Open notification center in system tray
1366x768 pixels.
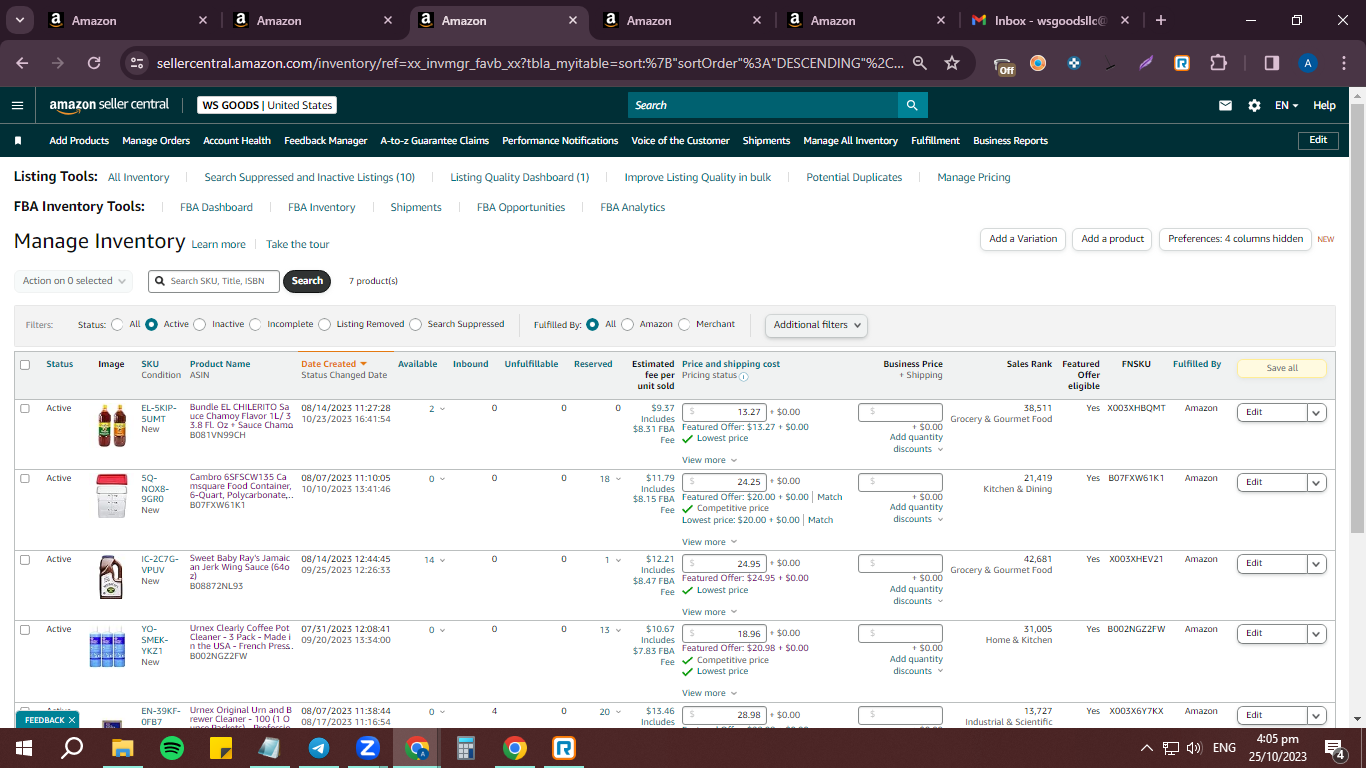point(1334,748)
